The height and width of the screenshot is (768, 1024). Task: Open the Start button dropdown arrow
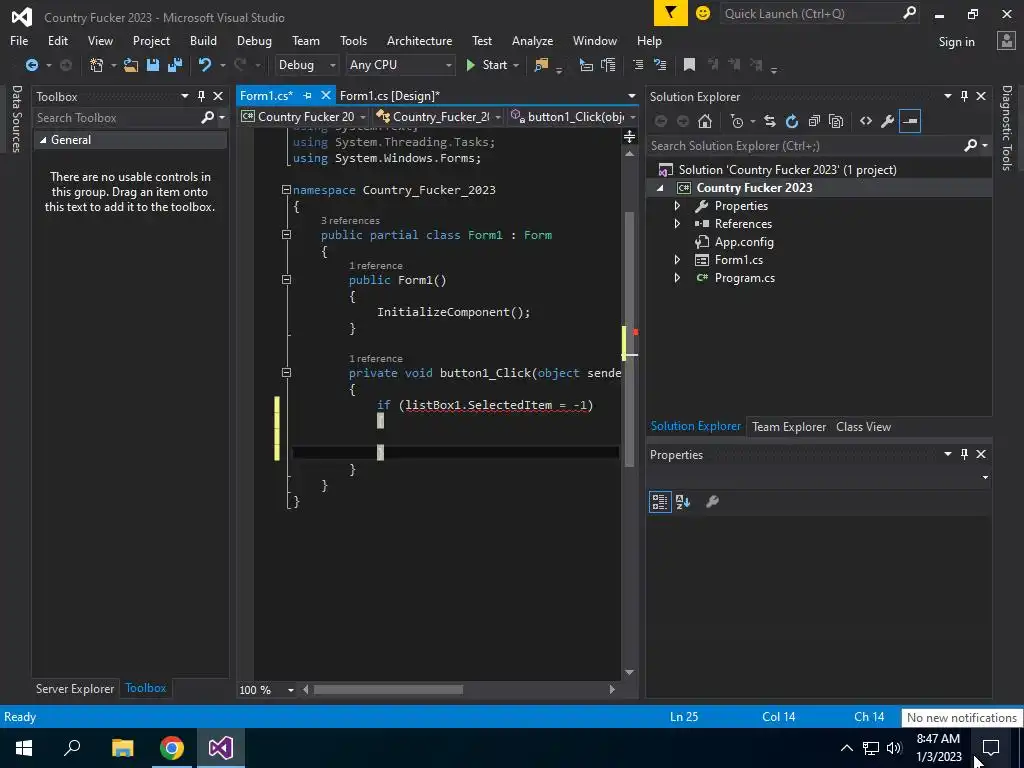click(516, 65)
